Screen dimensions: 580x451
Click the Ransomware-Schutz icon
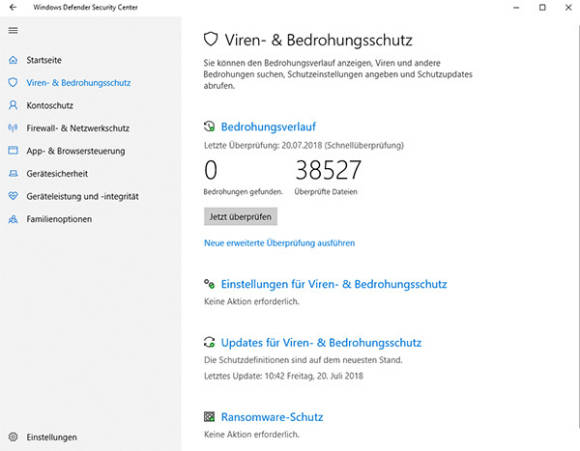[x=209, y=417]
